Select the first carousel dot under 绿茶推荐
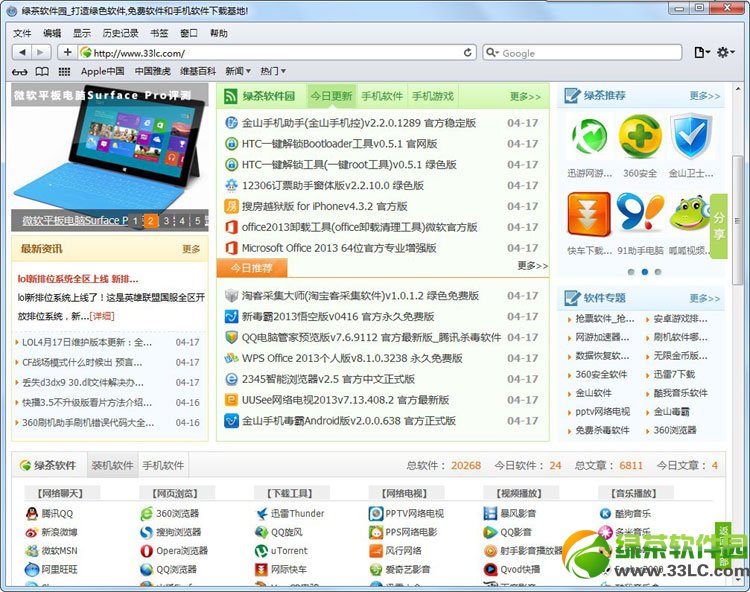Viewport: 750px width, 592px height. [631, 272]
